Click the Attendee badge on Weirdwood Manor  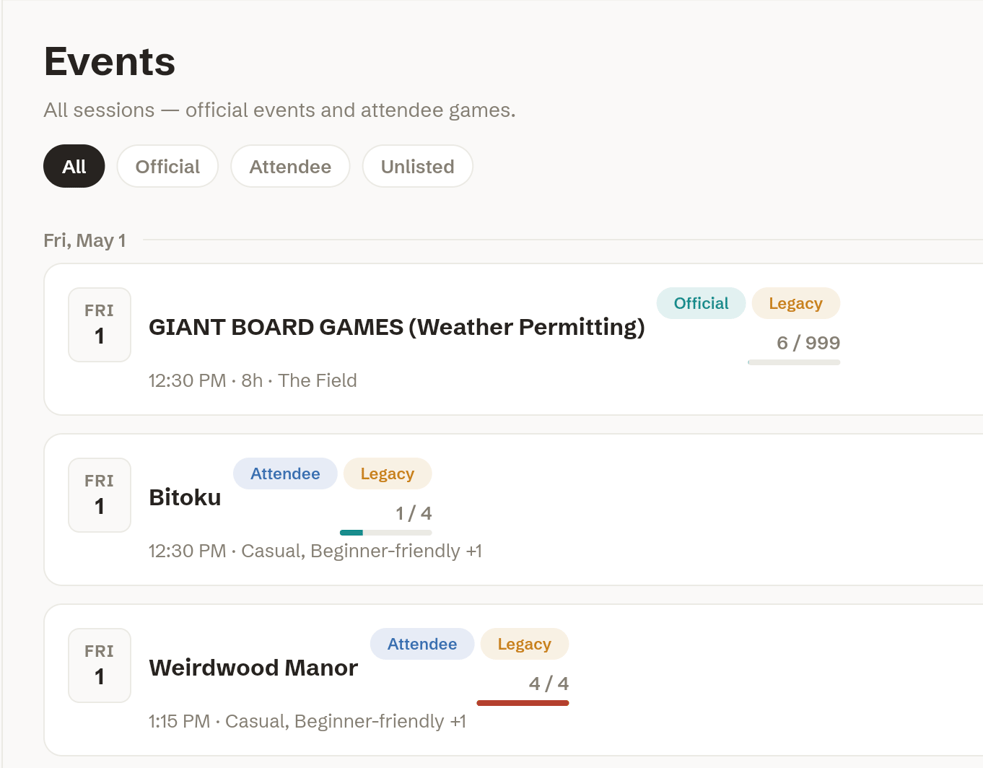pyautogui.click(x=422, y=644)
